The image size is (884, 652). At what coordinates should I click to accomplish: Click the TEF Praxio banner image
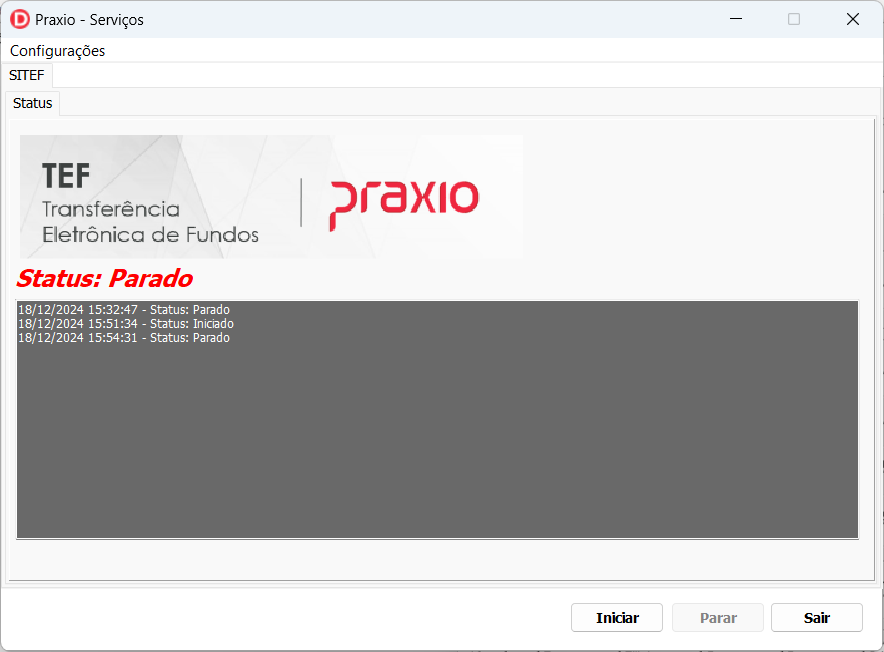[271, 197]
